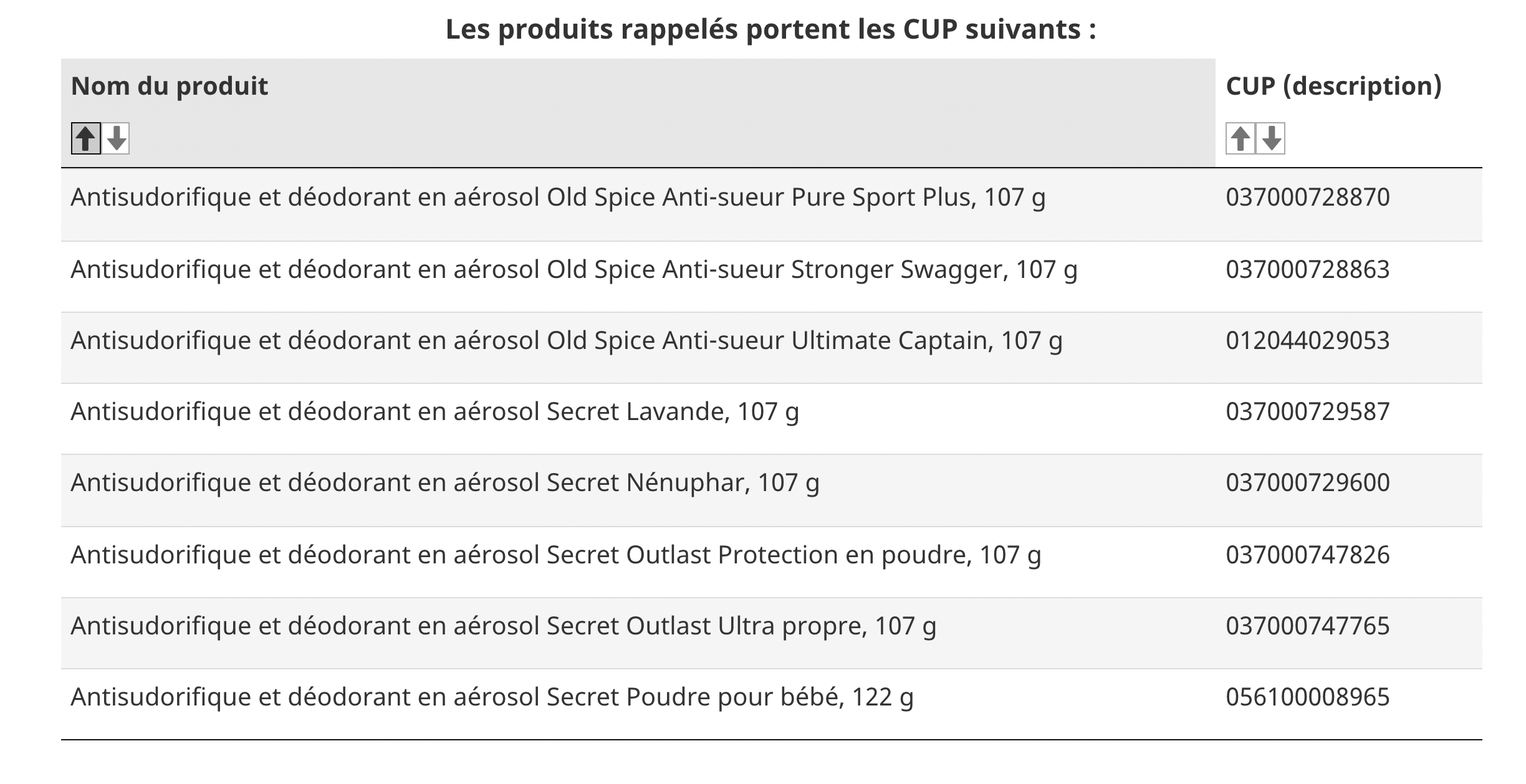Sort CUP column descending with down arrow
This screenshot has height=784, width=1526.
point(1271,138)
